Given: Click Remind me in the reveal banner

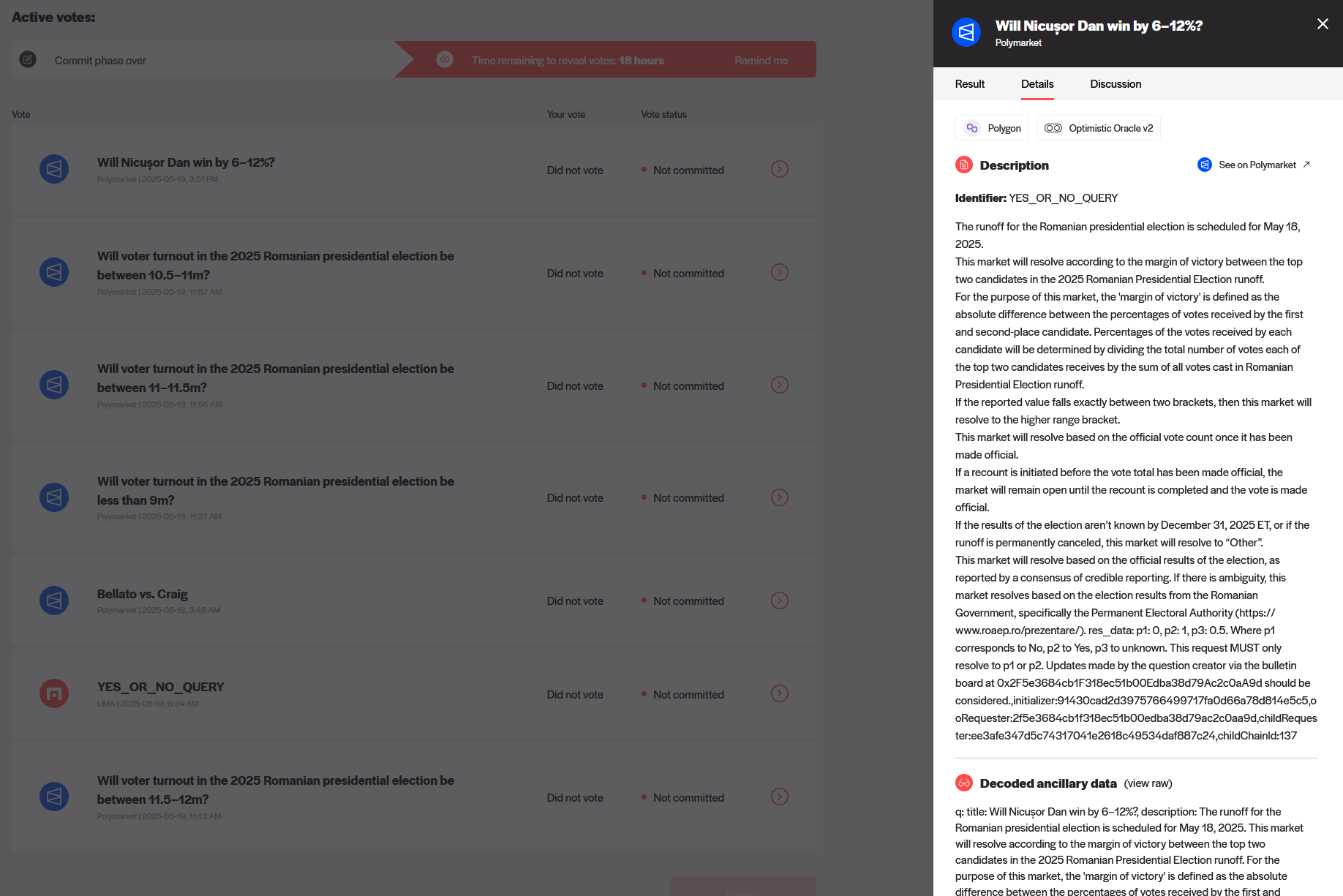Looking at the screenshot, I should click(761, 61).
